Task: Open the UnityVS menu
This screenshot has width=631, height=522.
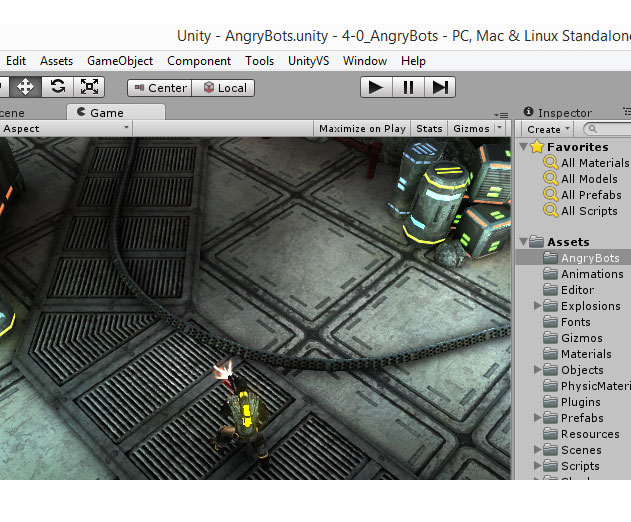Action: tap(308, 61)
